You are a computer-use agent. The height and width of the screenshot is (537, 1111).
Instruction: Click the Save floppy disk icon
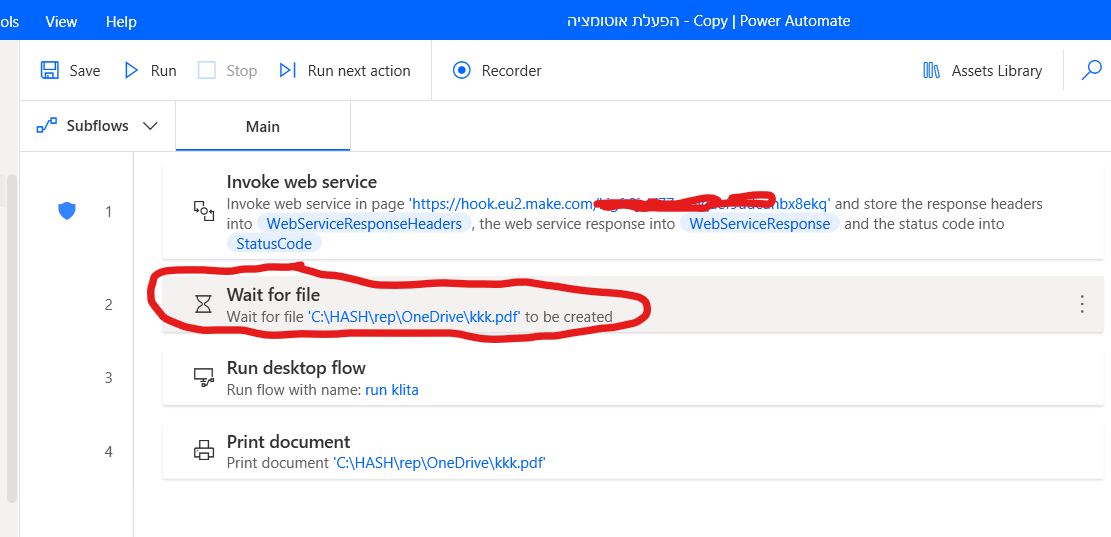[49, 70]
